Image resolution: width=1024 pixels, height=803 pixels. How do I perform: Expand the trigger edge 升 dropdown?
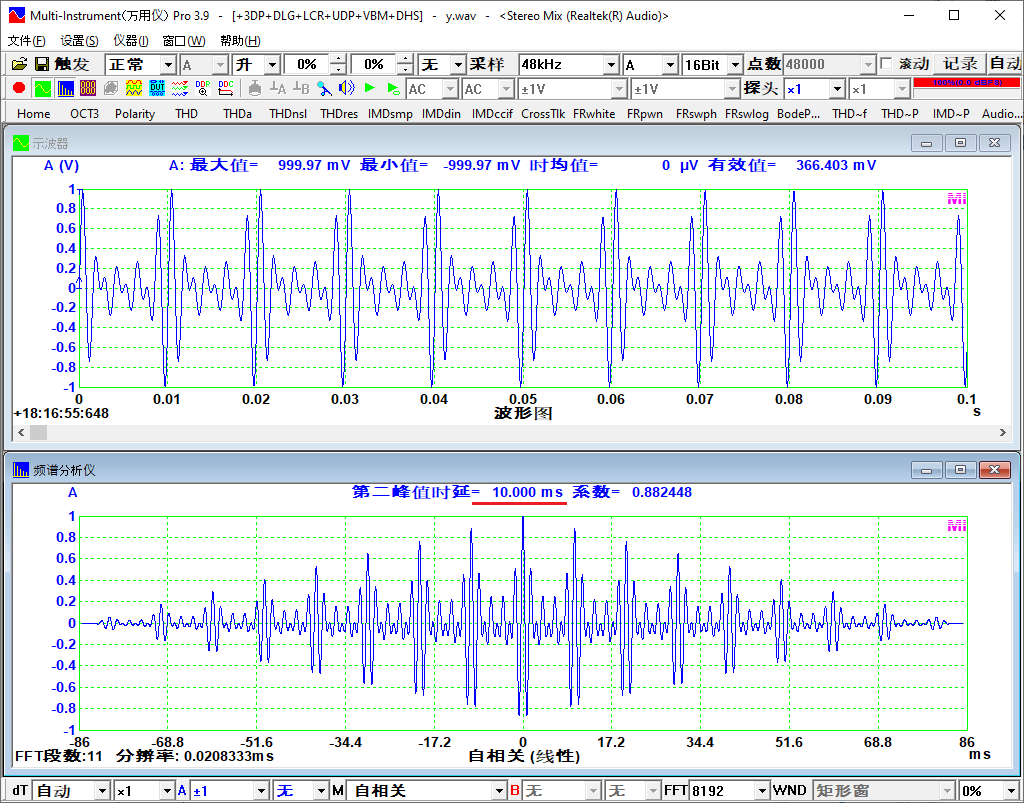[273, 65]
